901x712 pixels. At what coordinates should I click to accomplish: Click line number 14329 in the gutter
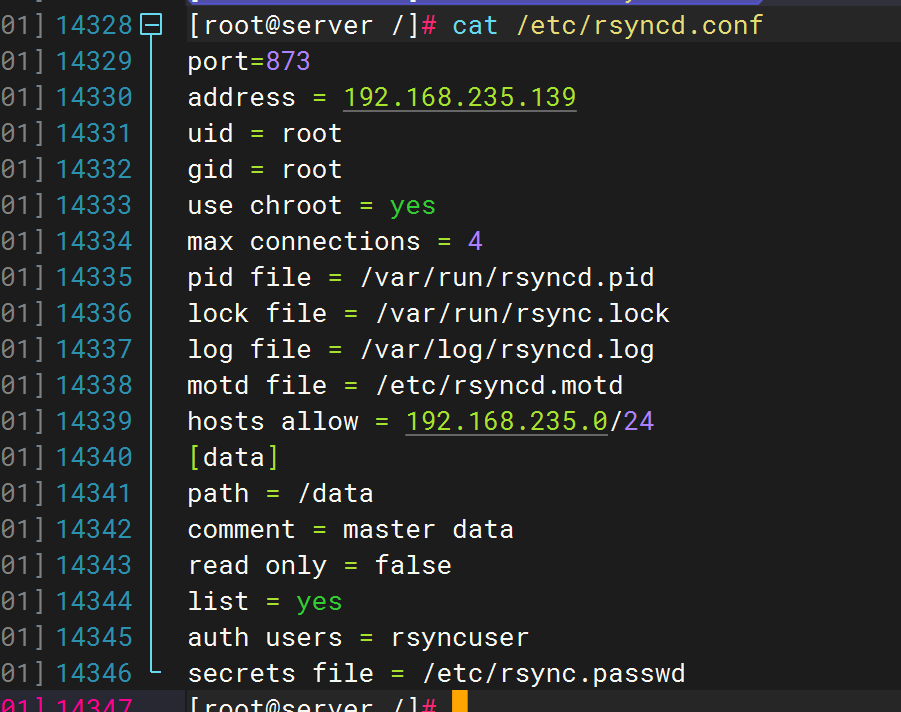[x=94, y=61]
